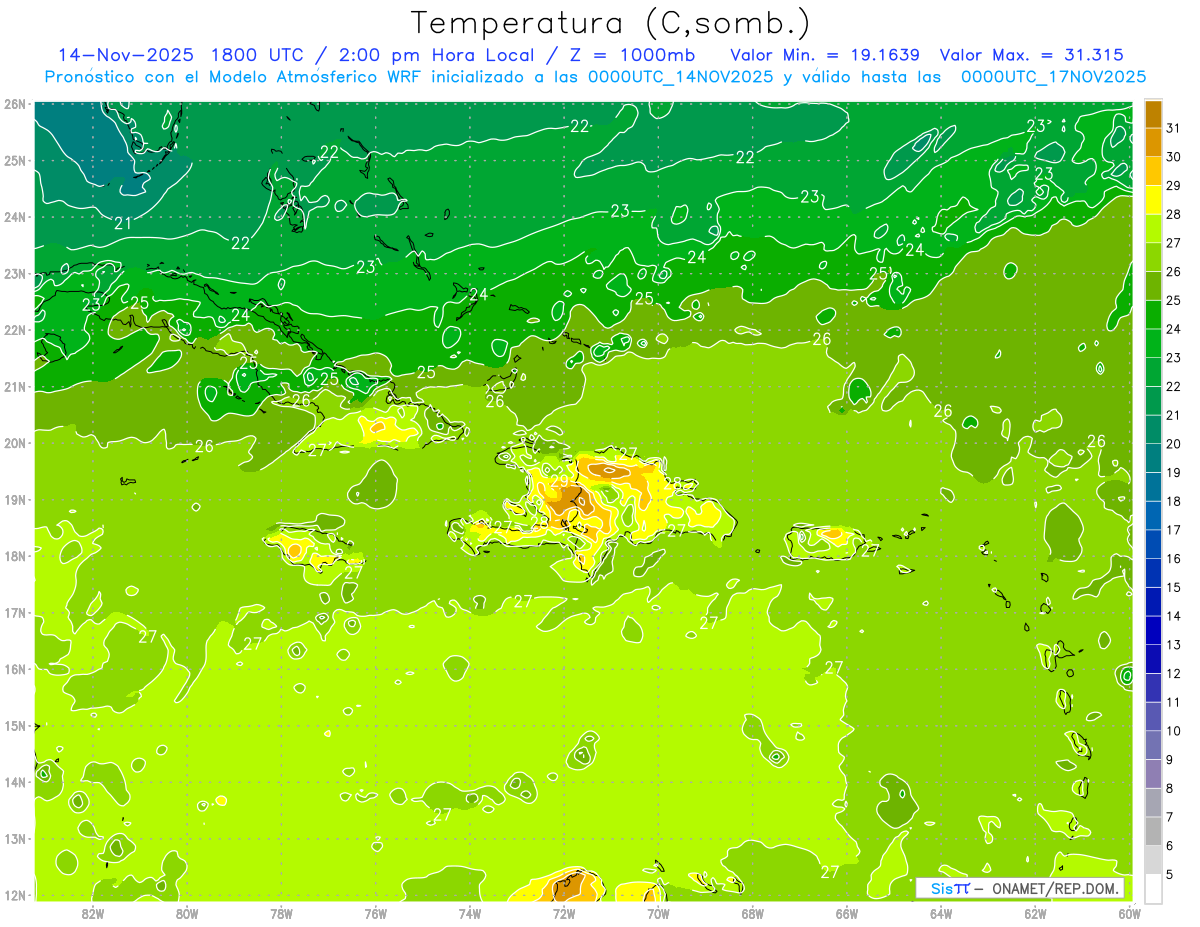
Task: Click the color scale label 31
Action: pos(1174,128)
